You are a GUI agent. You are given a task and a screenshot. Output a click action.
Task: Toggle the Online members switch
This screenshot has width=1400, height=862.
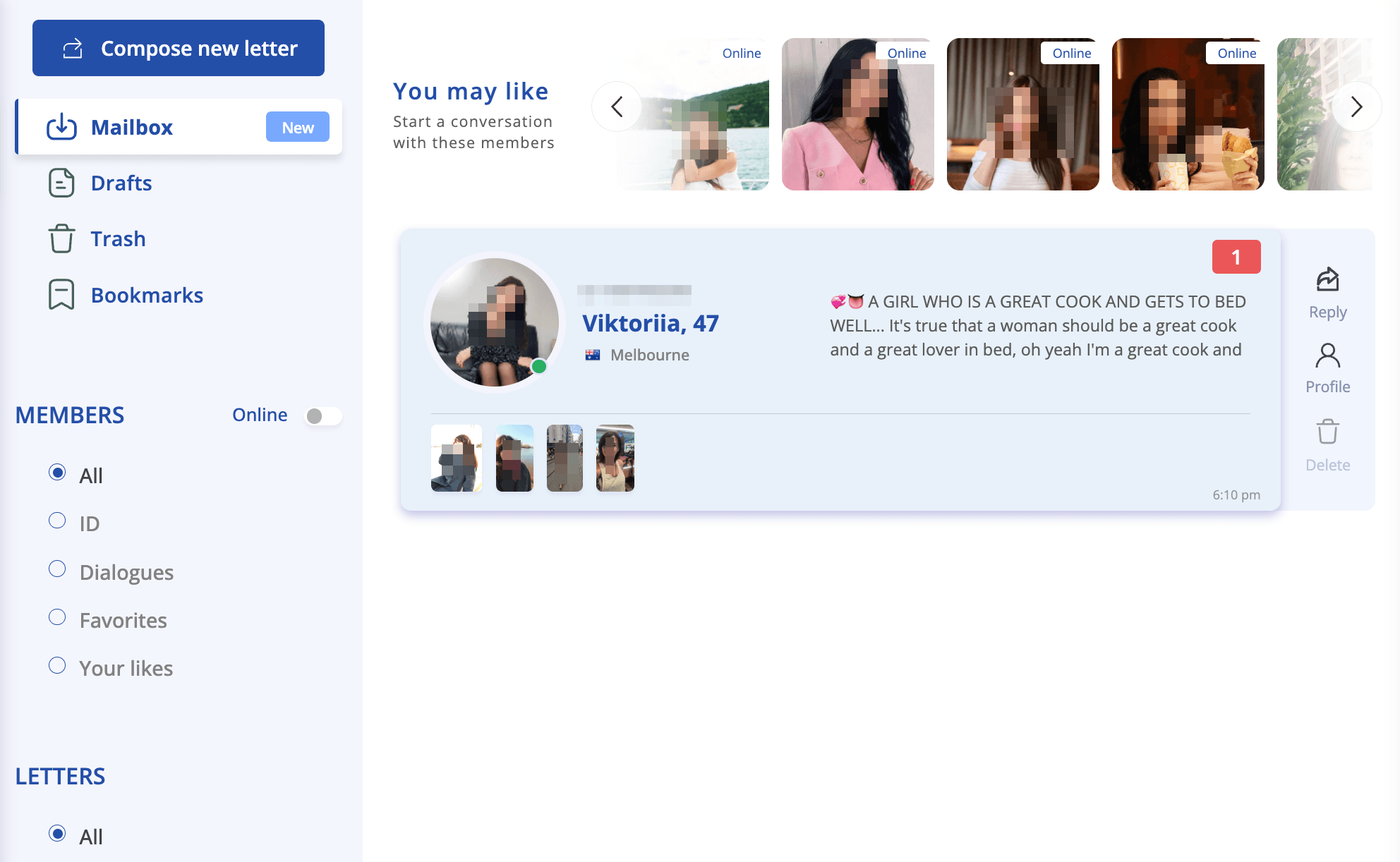click(323, 416)
